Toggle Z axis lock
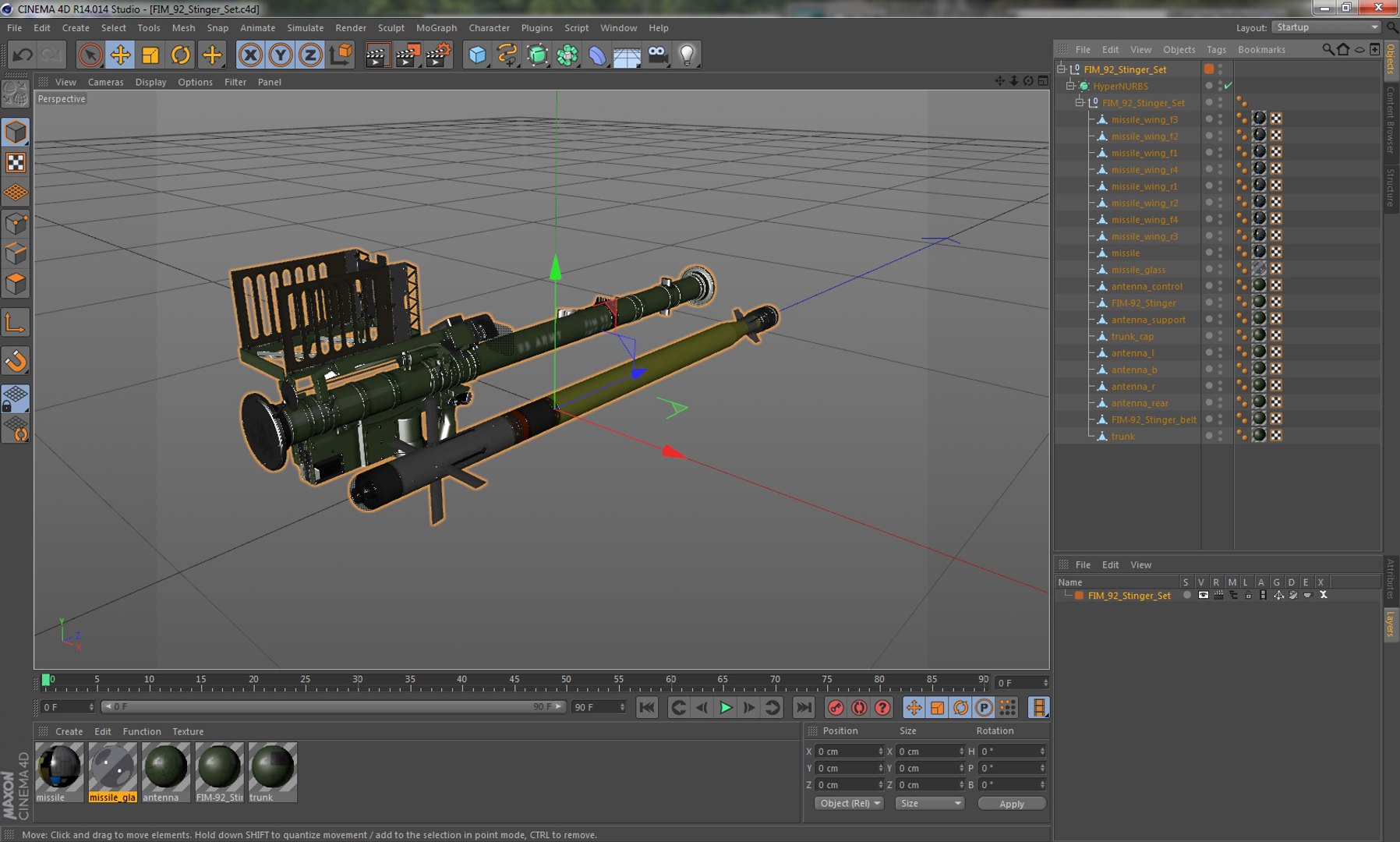This screenshot has height=842, width=1400. [x=310, y=55]
